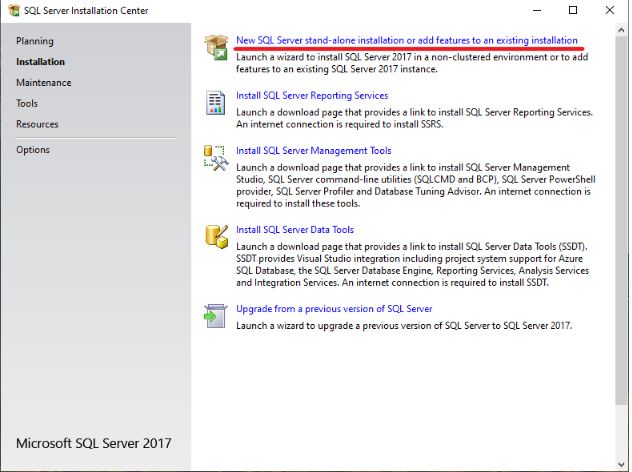
Task: Open the Planning section
Action: click(x=35, y=41)
